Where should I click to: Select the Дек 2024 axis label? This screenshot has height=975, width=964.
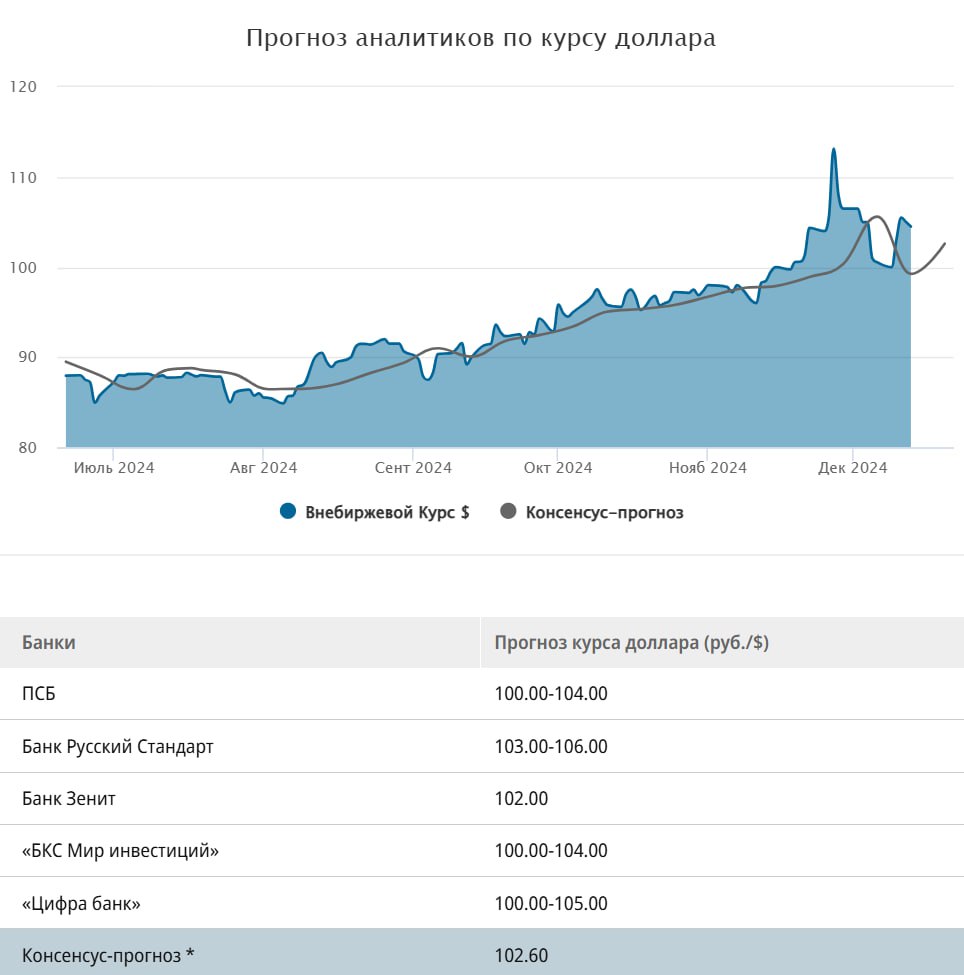pos(853,468)
